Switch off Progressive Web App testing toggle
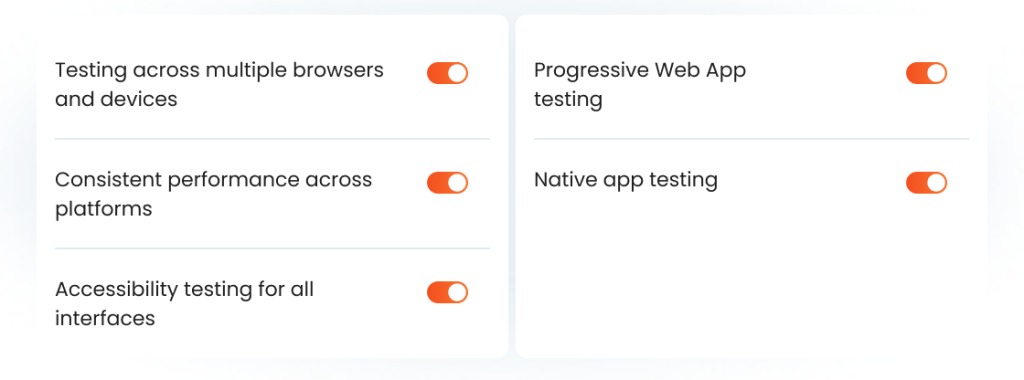This screenshot has width=1024, height=380. tap(926, 73)
